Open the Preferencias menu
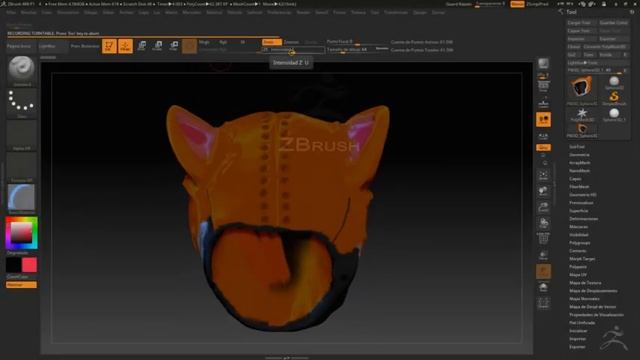Screen dimensions: 640x360 tap(279, 13)
